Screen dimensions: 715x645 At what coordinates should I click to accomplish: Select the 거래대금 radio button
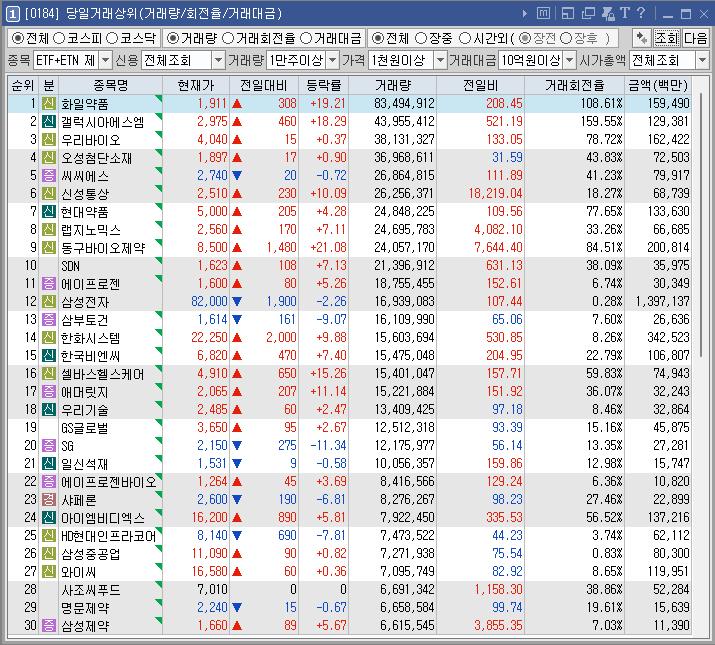click(x=306, y=38)
